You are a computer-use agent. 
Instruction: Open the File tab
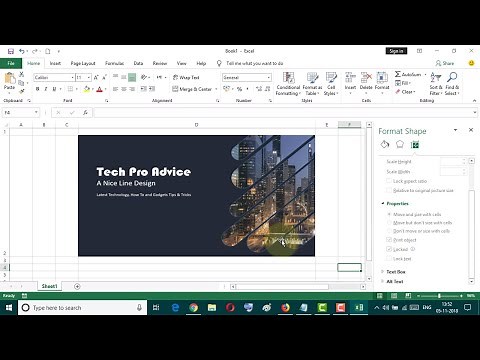[x=11, y=63]
